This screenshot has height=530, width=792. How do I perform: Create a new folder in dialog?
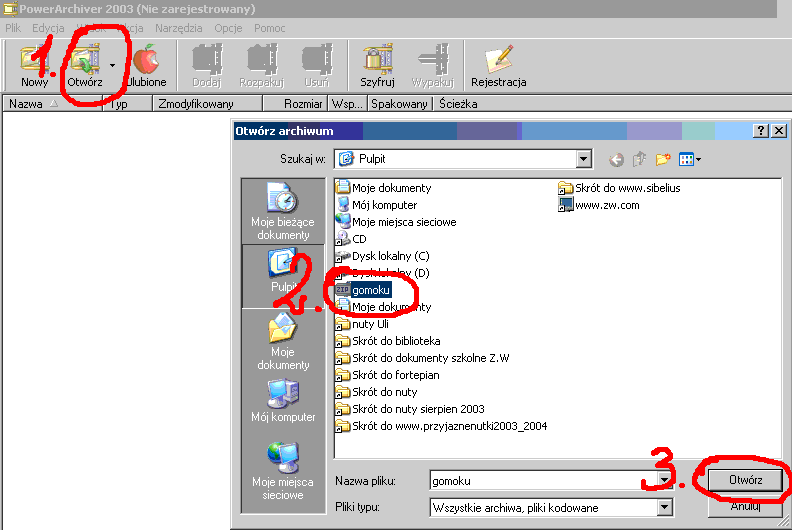pos(663,160)
